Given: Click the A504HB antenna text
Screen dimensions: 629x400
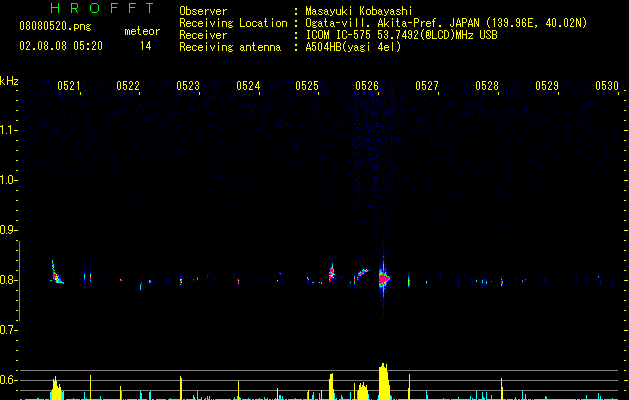Looking at the screenshot, I should pyautogui.click(x=353, y=47).
